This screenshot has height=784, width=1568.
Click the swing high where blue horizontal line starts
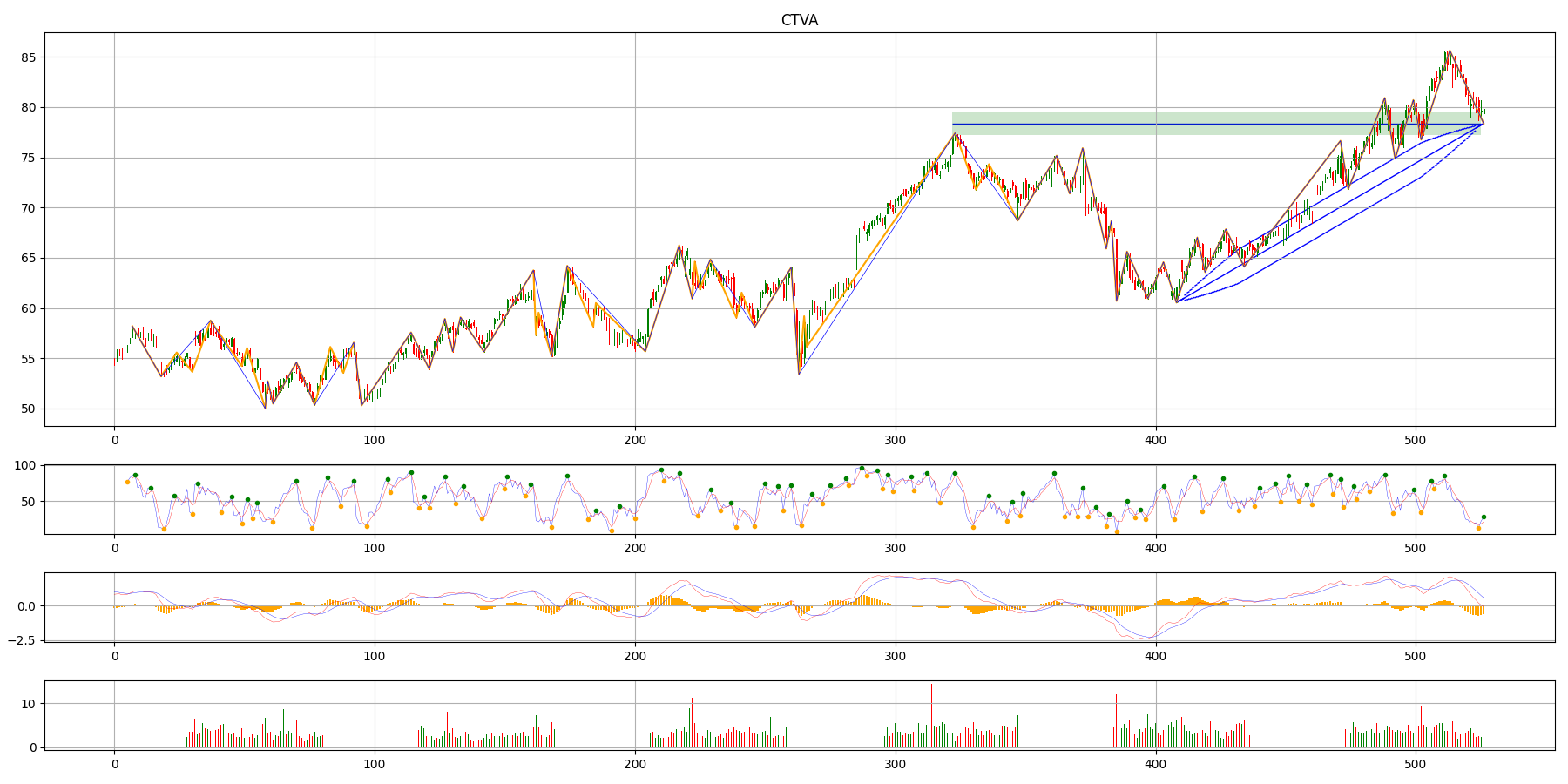pyautogui.click(x=954, y=132)
